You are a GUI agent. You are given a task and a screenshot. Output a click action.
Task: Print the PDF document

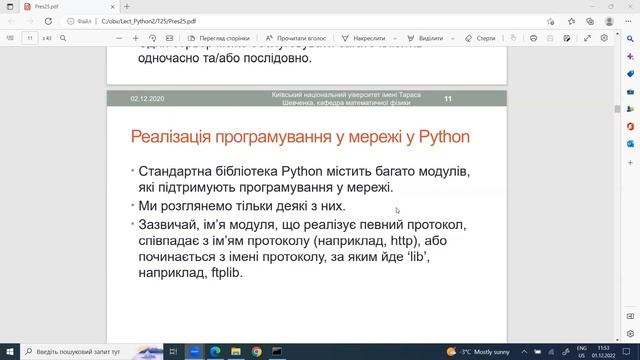[533, 38]
